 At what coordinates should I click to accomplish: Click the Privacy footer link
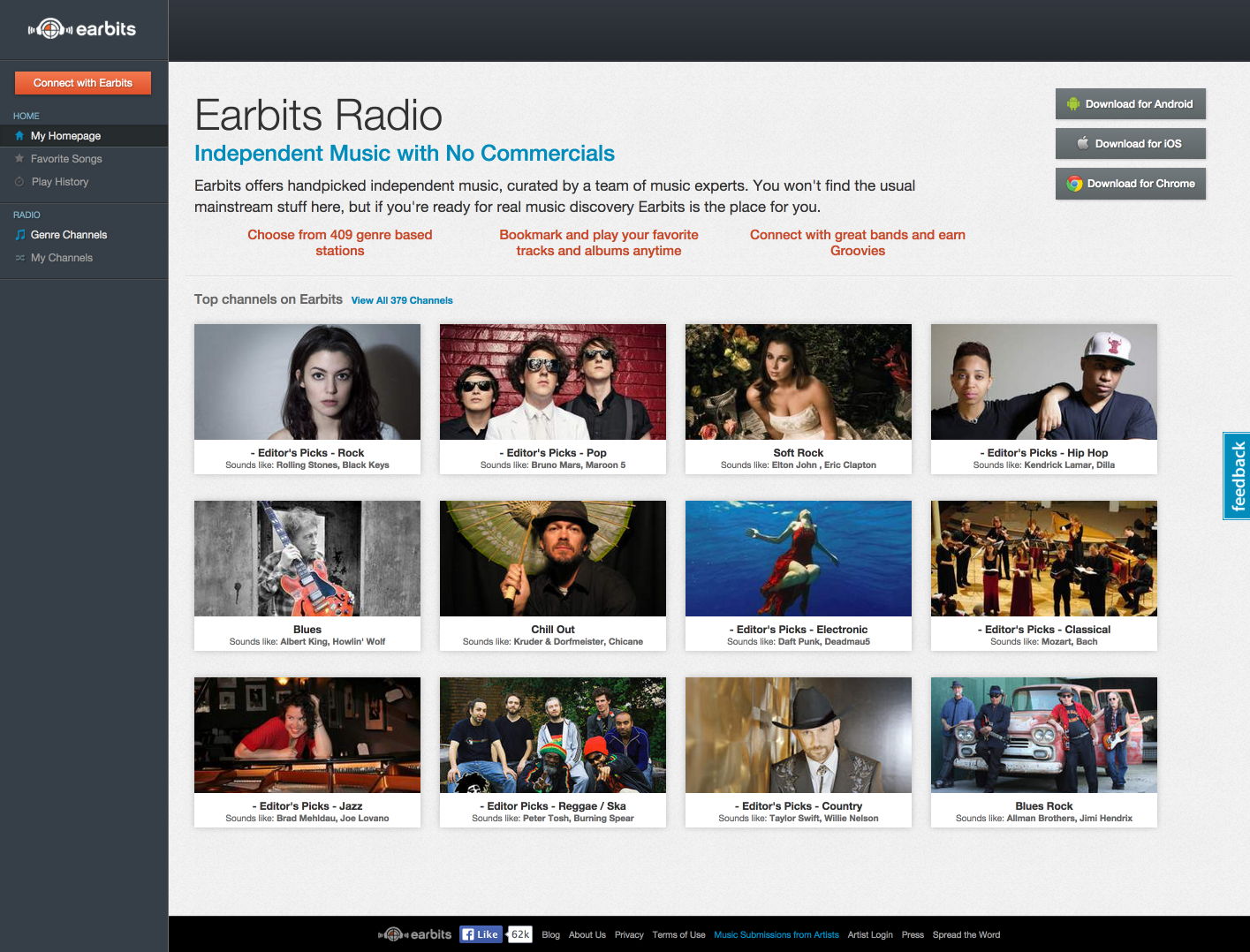(629, 935)
